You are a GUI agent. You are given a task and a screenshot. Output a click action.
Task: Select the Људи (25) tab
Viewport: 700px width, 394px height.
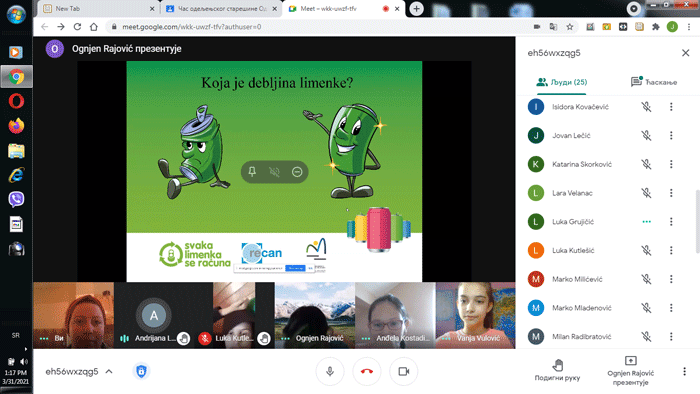coord(562,82)
